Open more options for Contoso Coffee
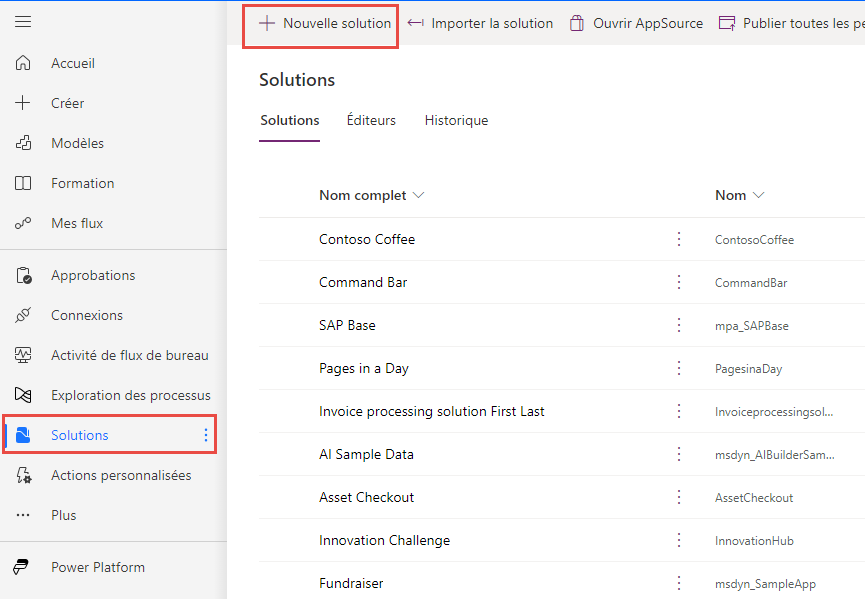This screenshot has width=865, height=599. 679,239
